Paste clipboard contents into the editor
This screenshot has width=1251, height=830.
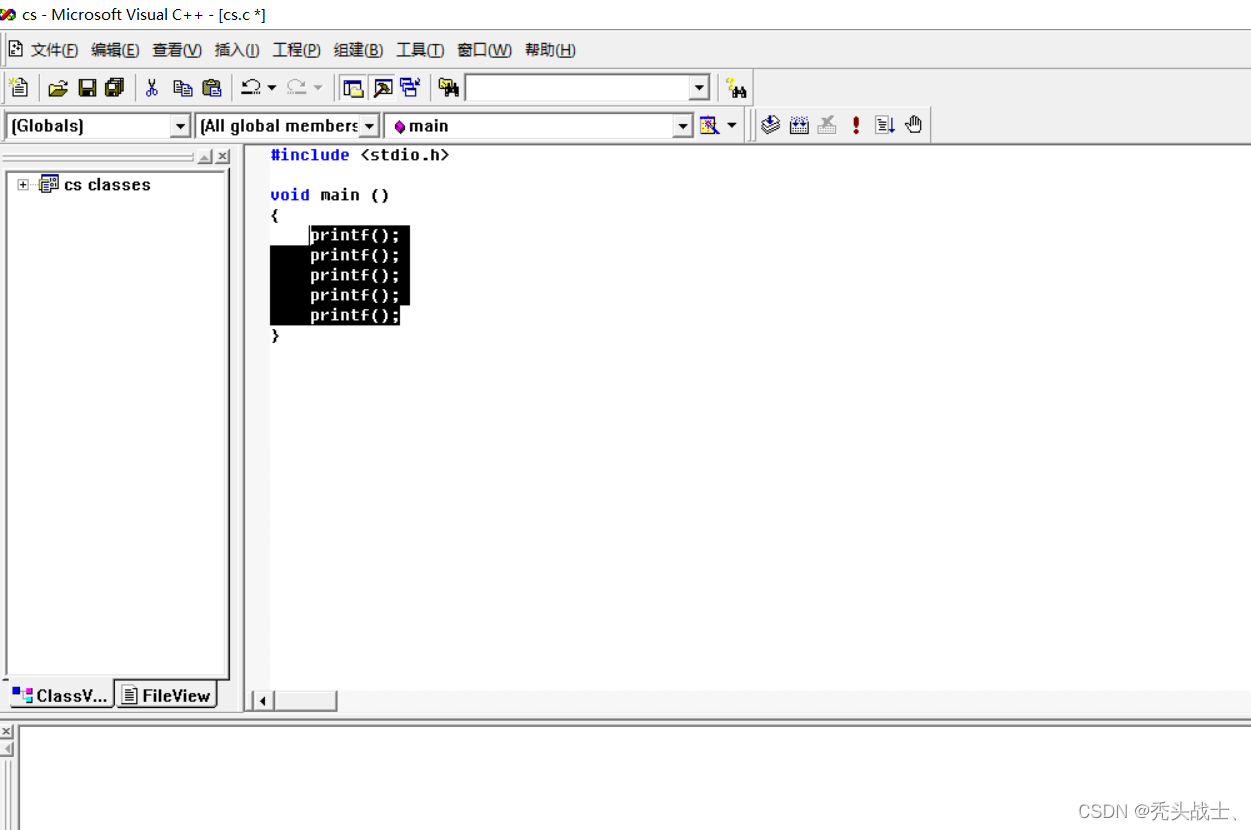click(212, 87)
